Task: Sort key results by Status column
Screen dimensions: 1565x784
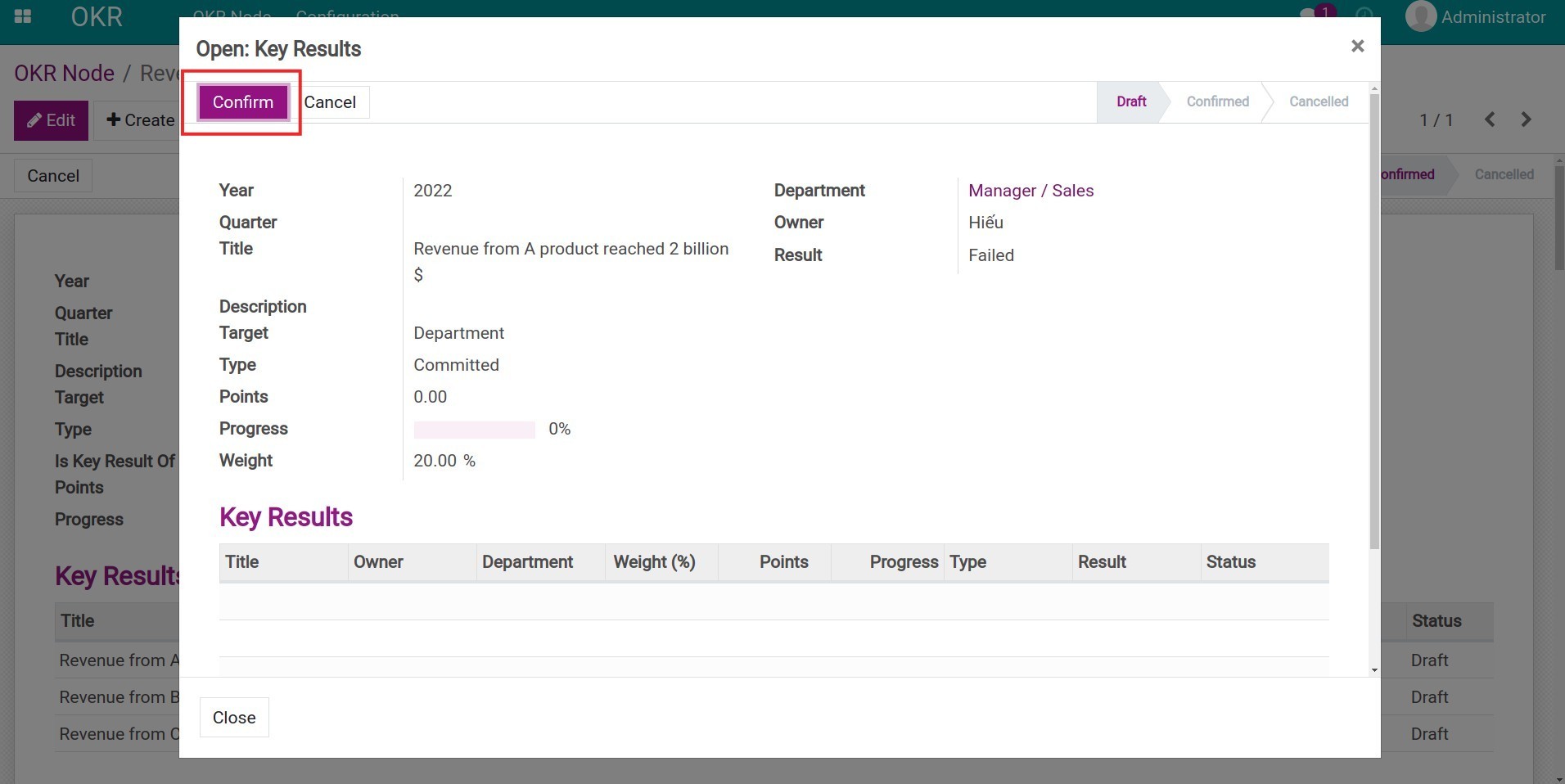Action: pos(1230,562)
